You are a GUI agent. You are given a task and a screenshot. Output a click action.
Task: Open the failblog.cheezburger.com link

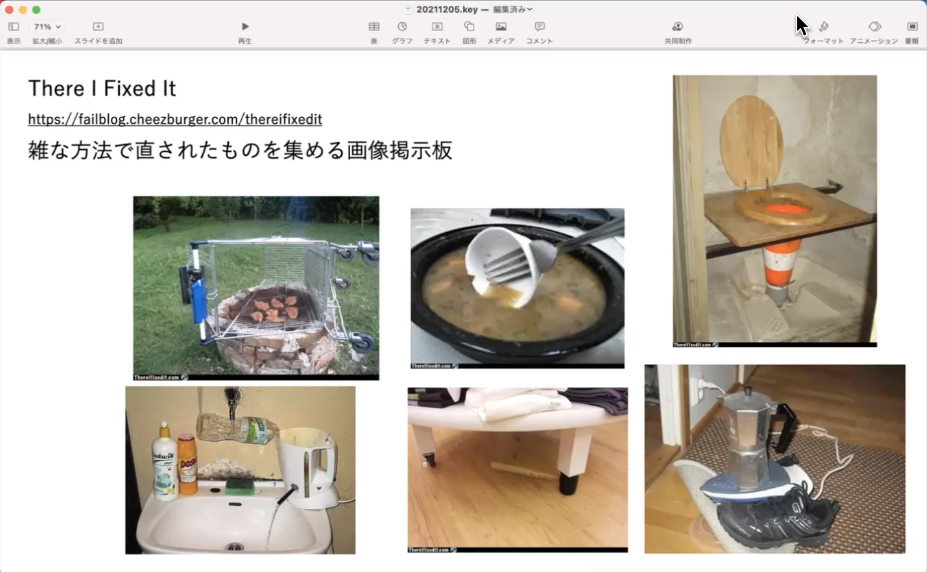pyautogui.click(x=175, y=119)
